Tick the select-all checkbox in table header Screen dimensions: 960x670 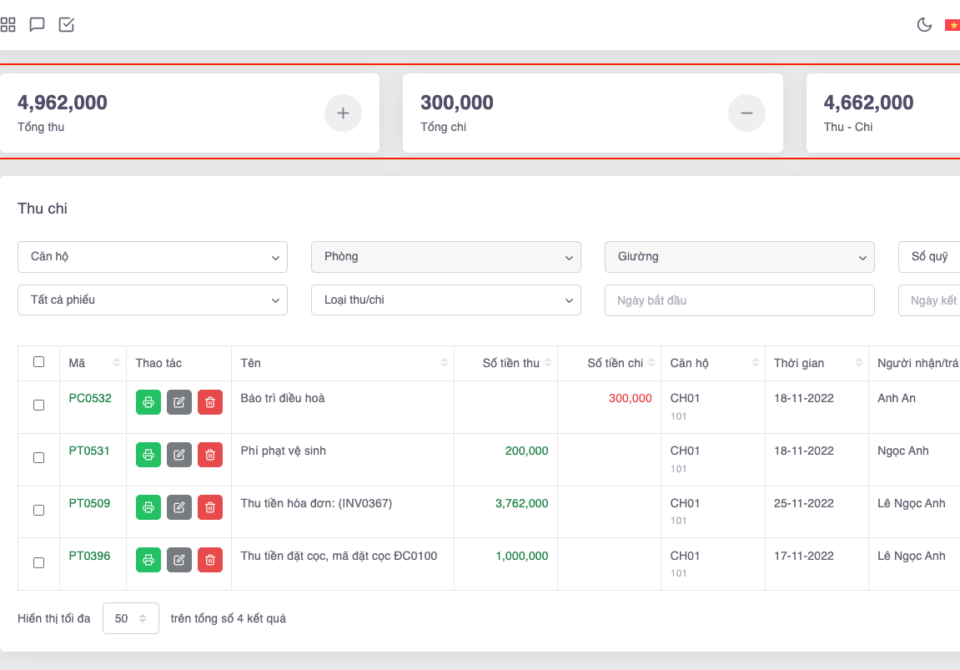39,362
